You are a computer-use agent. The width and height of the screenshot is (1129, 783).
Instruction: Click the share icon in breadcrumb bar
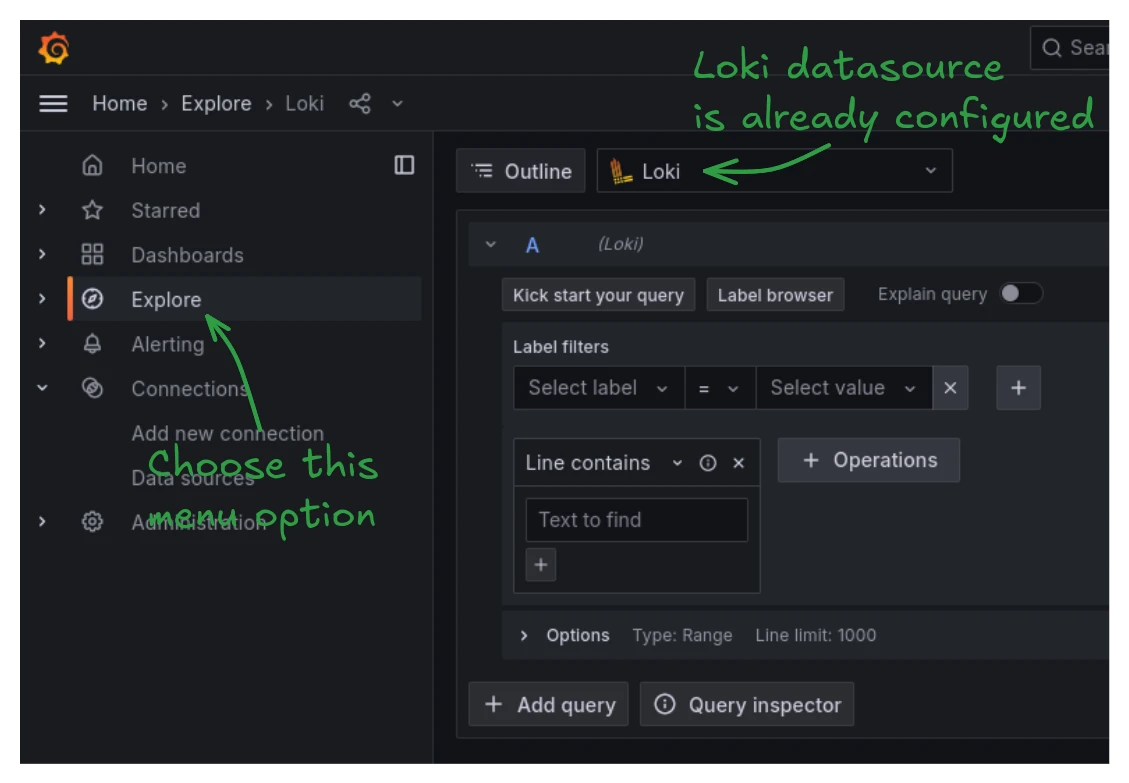[x=360, y=104]
